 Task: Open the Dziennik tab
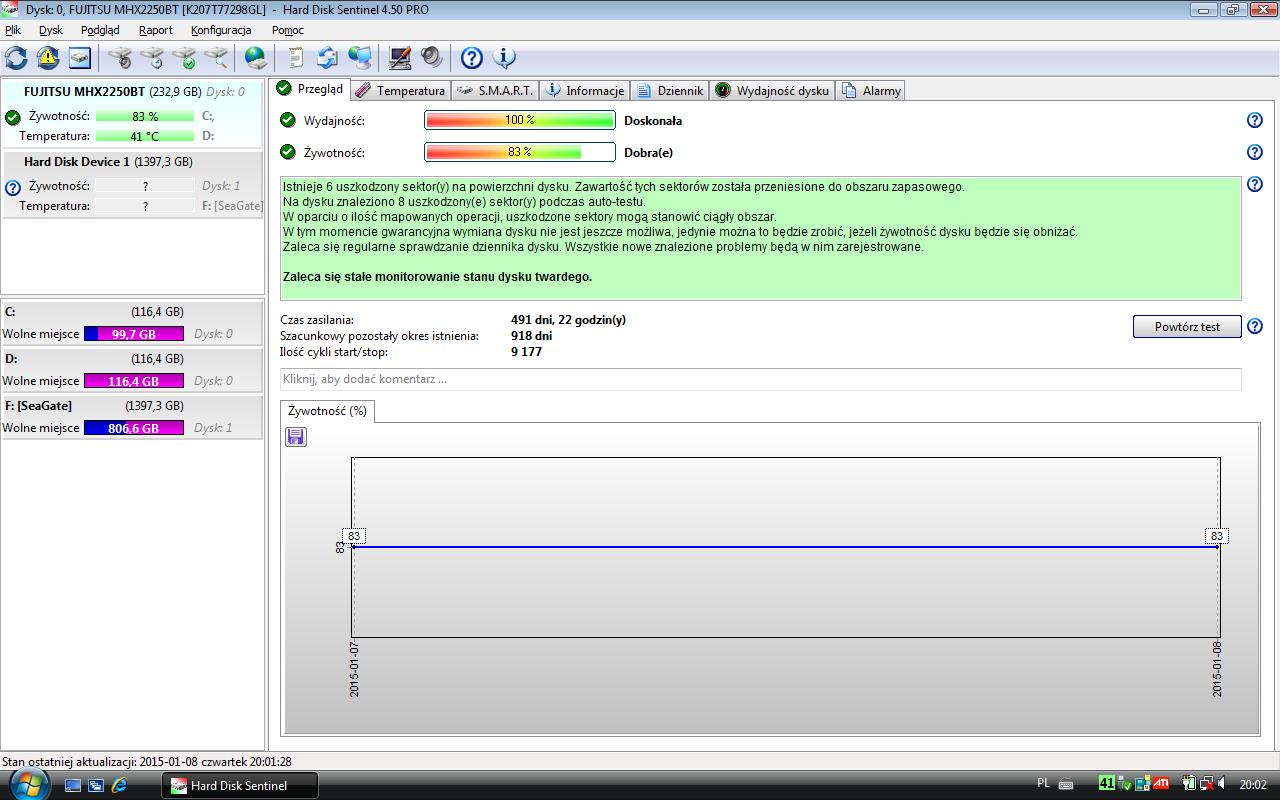(670, 91)
